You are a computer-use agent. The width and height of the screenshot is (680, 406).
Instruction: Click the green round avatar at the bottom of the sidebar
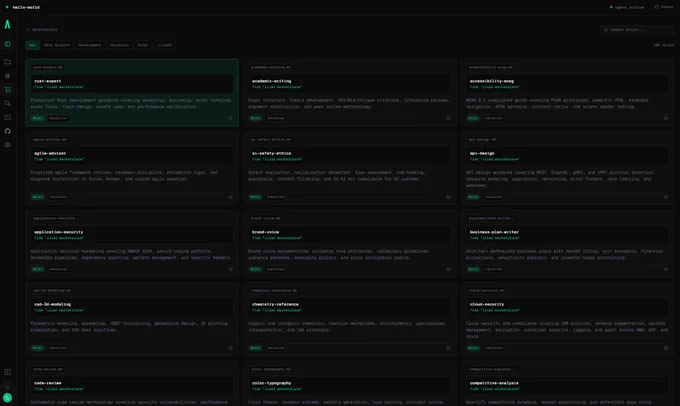pos(7,397)
